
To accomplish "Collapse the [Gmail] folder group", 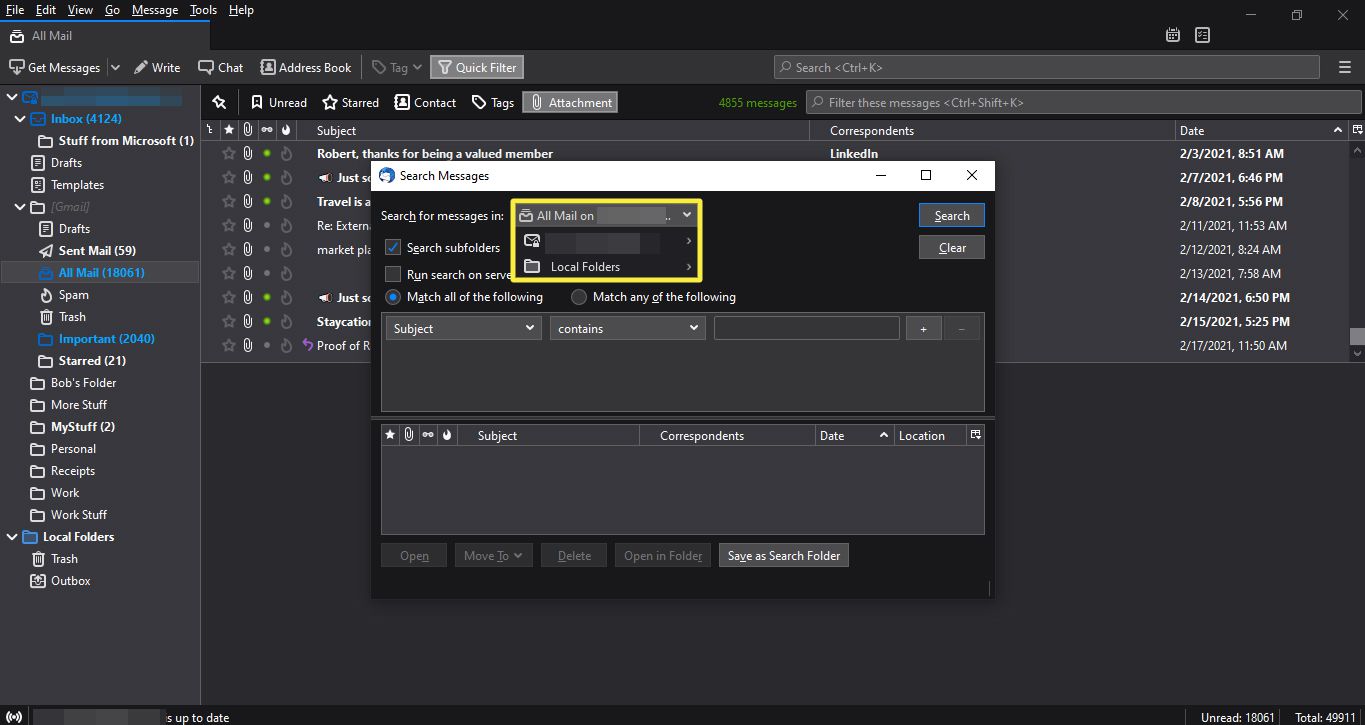I will pos(20,207).
